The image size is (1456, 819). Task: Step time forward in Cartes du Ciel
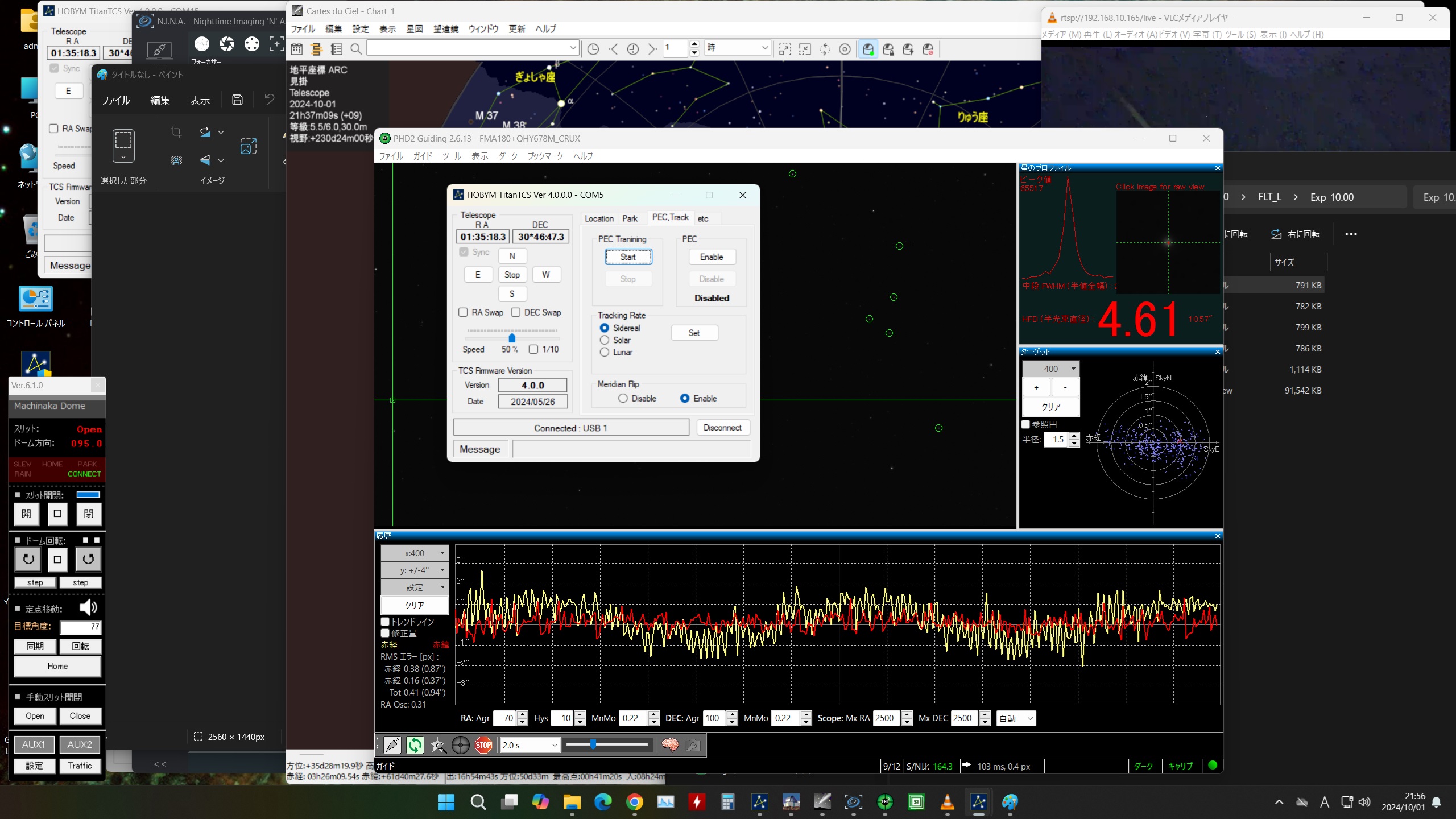pyautogui.click(x=653, y=49)
